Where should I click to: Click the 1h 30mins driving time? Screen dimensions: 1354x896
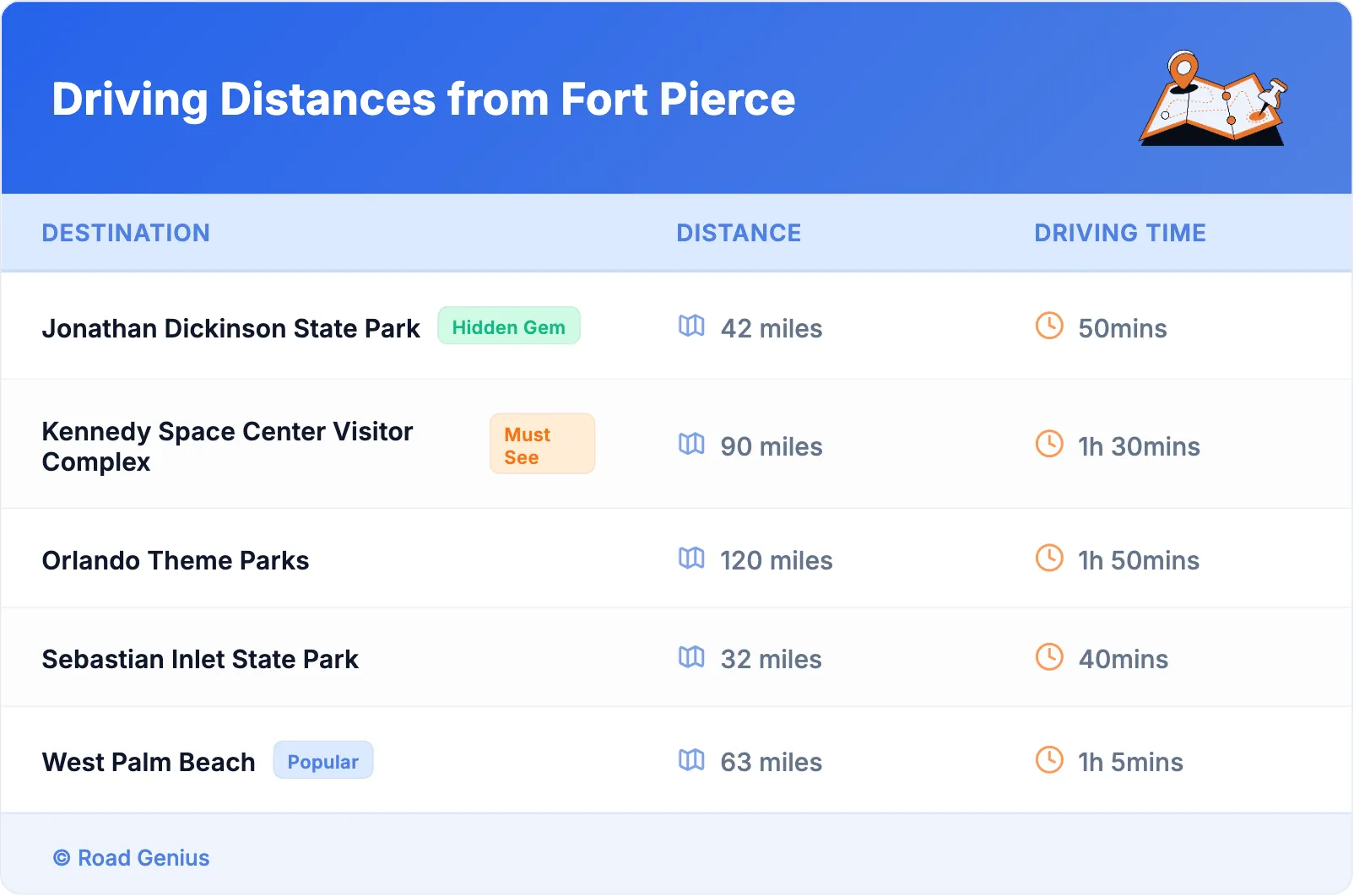coord(1139,446)
